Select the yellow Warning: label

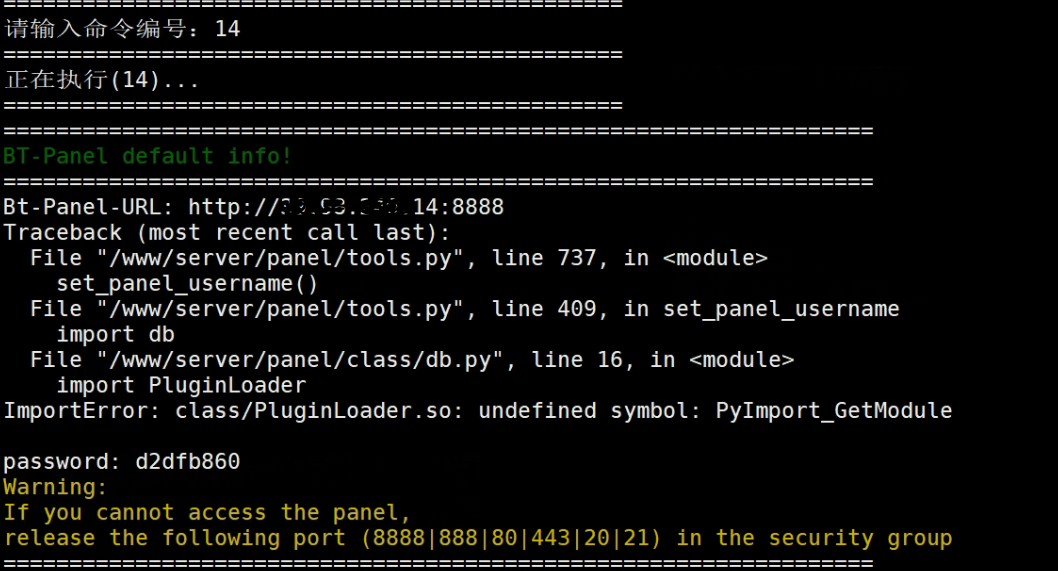click(55, 487)
